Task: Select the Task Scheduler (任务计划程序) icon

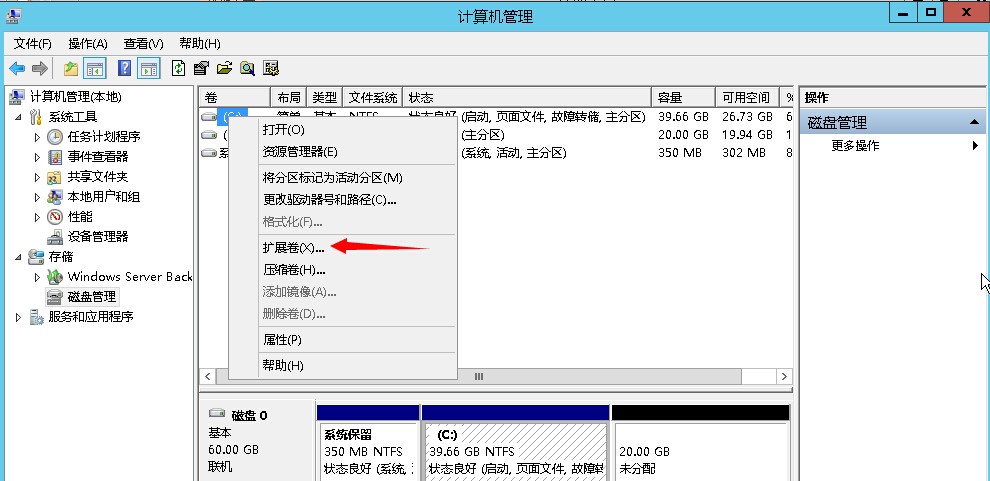Action: tap(55, 137)
